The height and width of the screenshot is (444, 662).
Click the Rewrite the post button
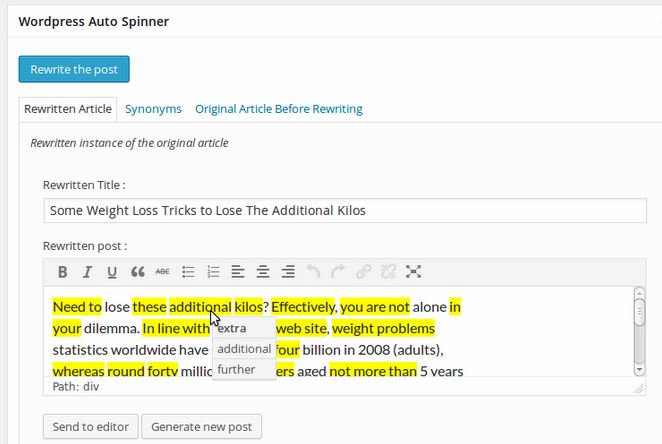click(x=74, y=69)
